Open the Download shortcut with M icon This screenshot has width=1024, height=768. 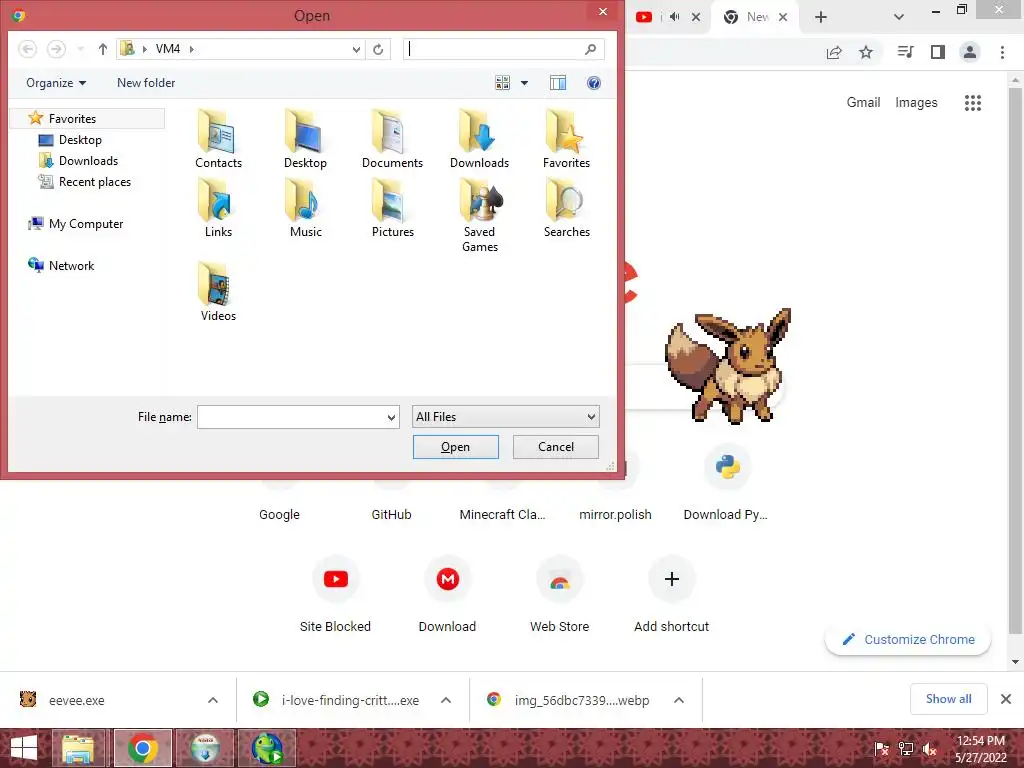pos(447,593)
